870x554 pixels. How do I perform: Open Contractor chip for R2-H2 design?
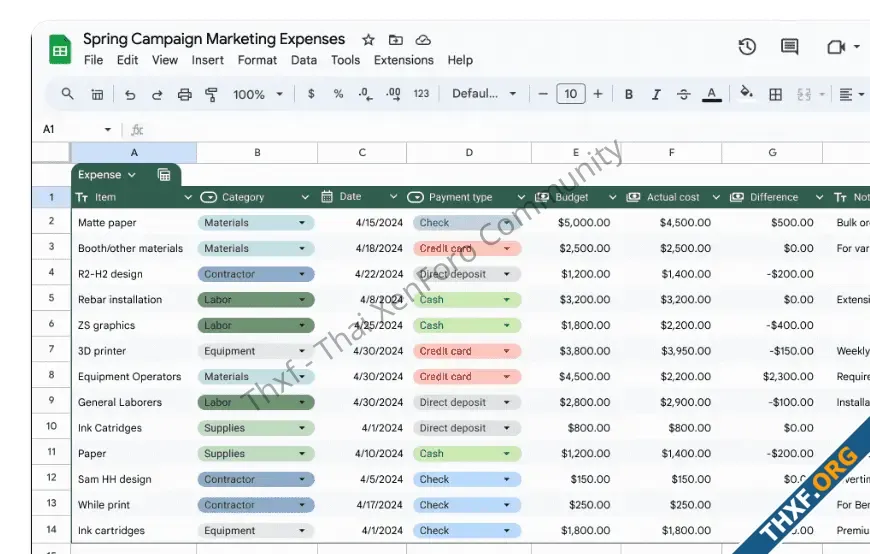[x=256, y=274]
